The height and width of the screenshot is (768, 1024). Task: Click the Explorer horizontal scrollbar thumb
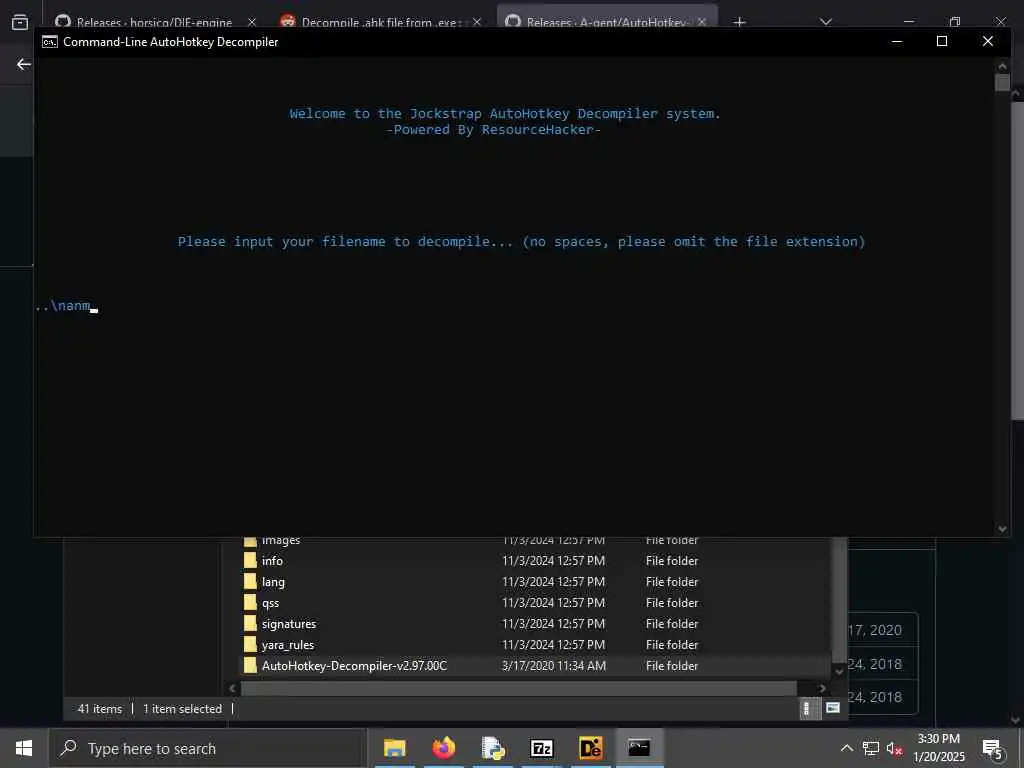(x=519, y=688)
